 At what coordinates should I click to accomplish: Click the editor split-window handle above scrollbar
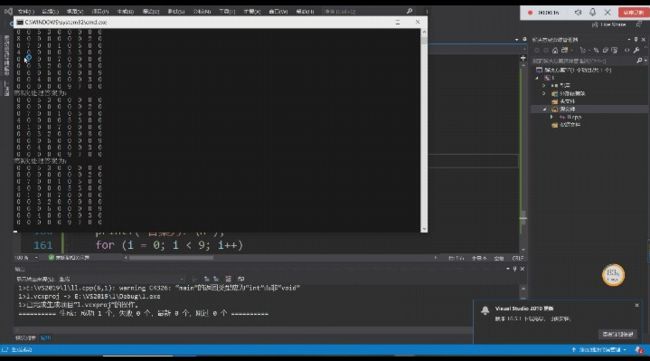[523, 58]
